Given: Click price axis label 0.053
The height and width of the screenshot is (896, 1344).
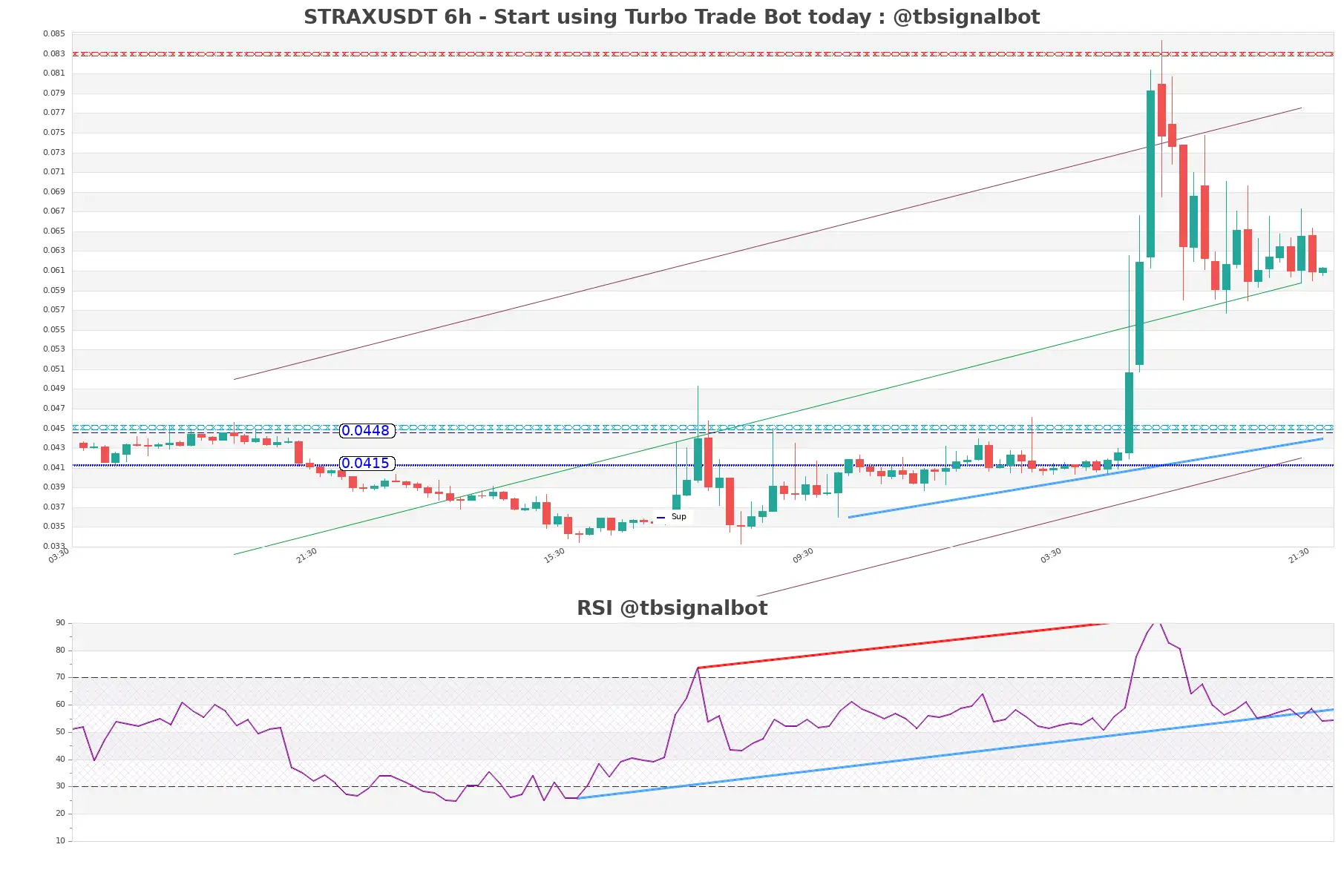Looking at the screenshot, I should tap(53, 349).
